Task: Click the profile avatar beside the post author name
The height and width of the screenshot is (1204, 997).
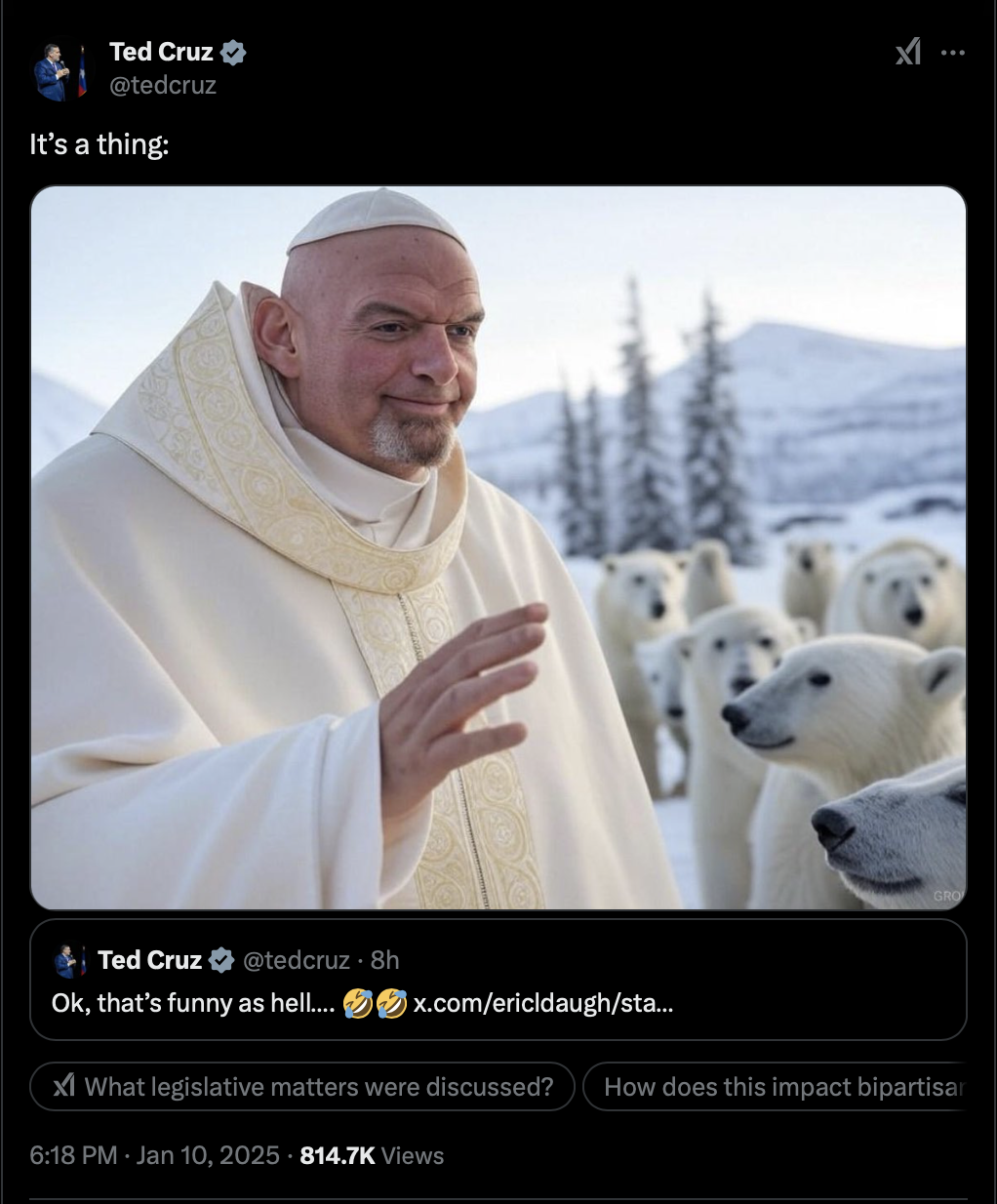Action: pyautogui.click(x=60, y=72)
